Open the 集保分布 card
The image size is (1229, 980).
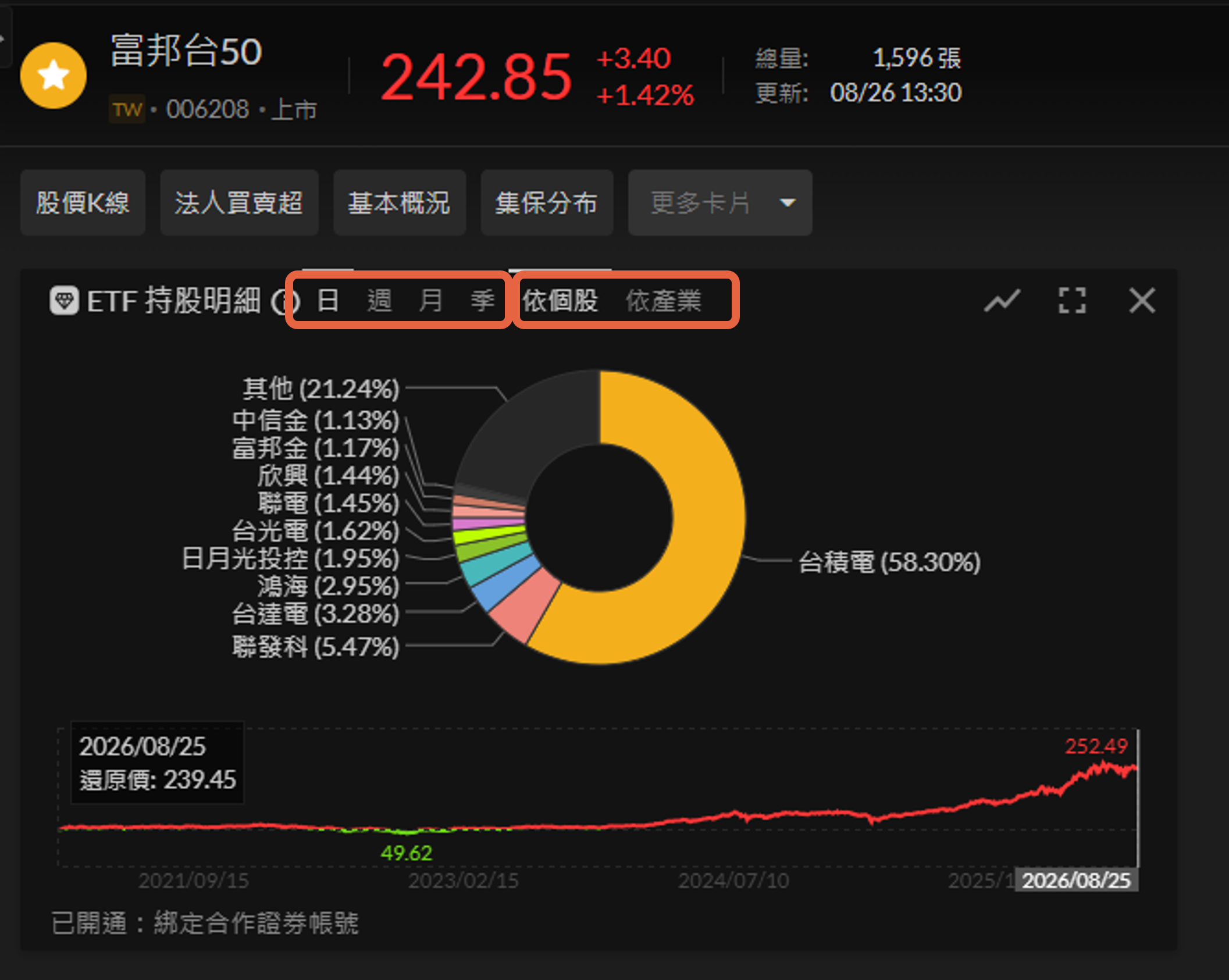(x=547, y=203)
